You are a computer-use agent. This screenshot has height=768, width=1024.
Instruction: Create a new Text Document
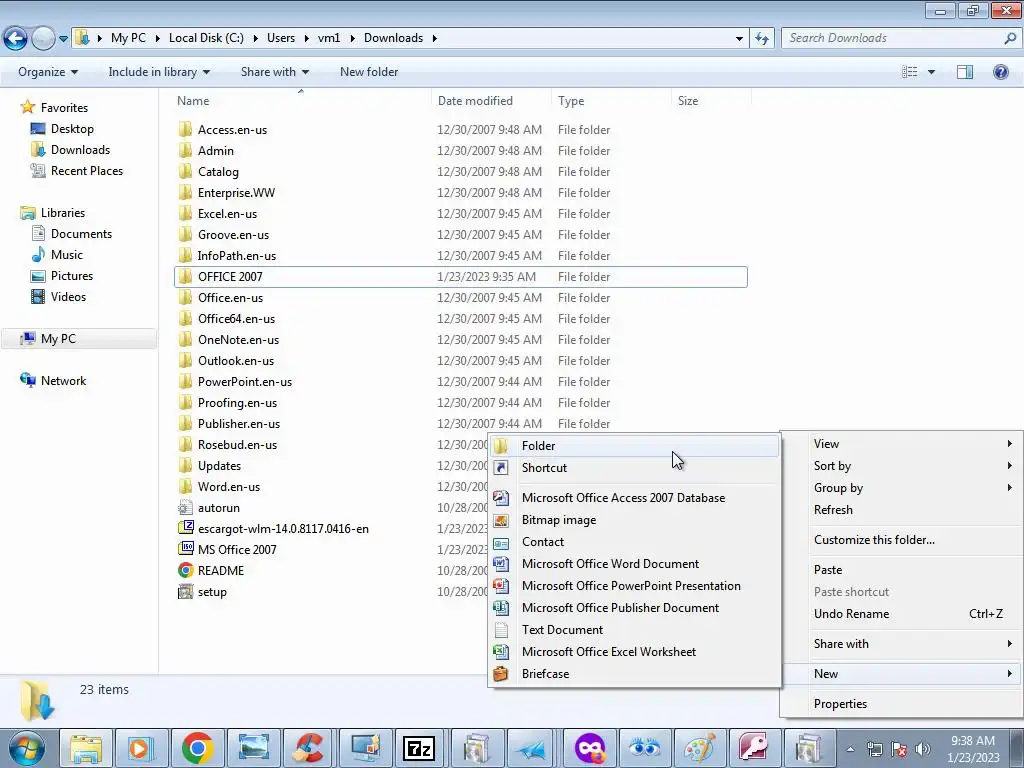[634, 630]
